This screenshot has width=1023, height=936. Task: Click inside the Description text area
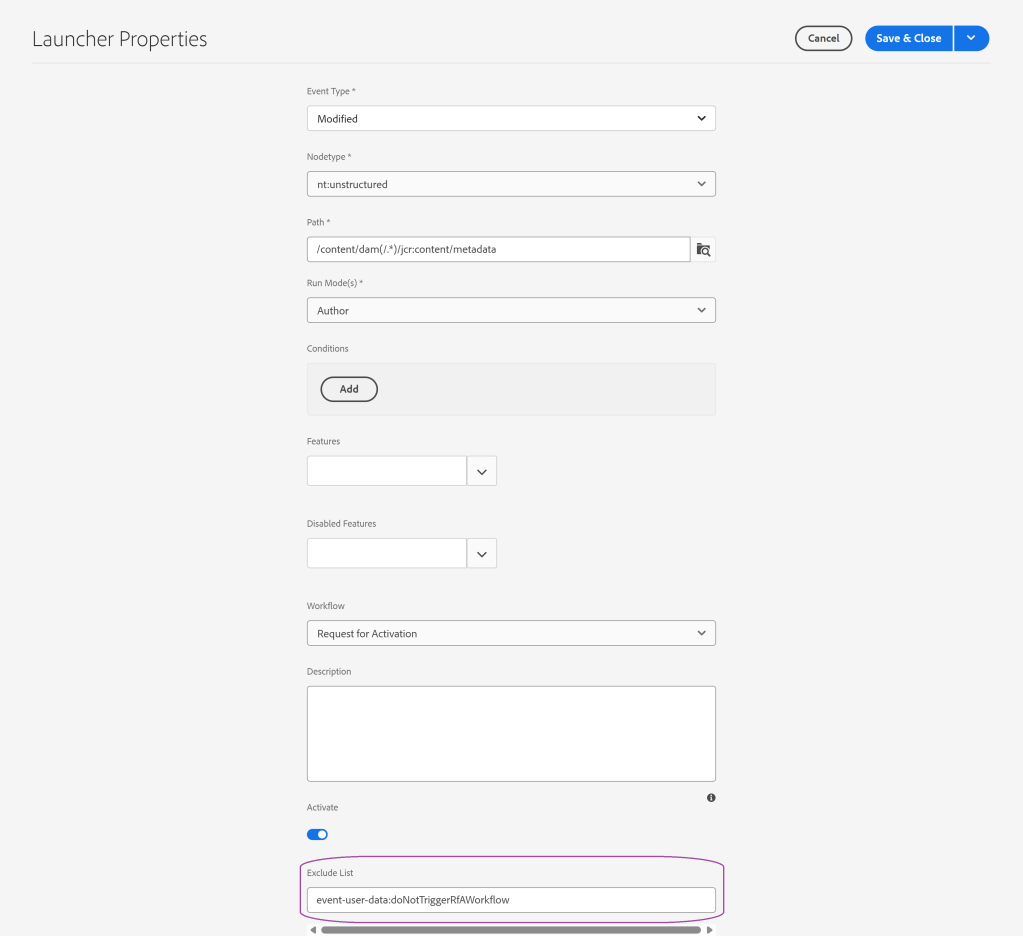click(510, 733)
